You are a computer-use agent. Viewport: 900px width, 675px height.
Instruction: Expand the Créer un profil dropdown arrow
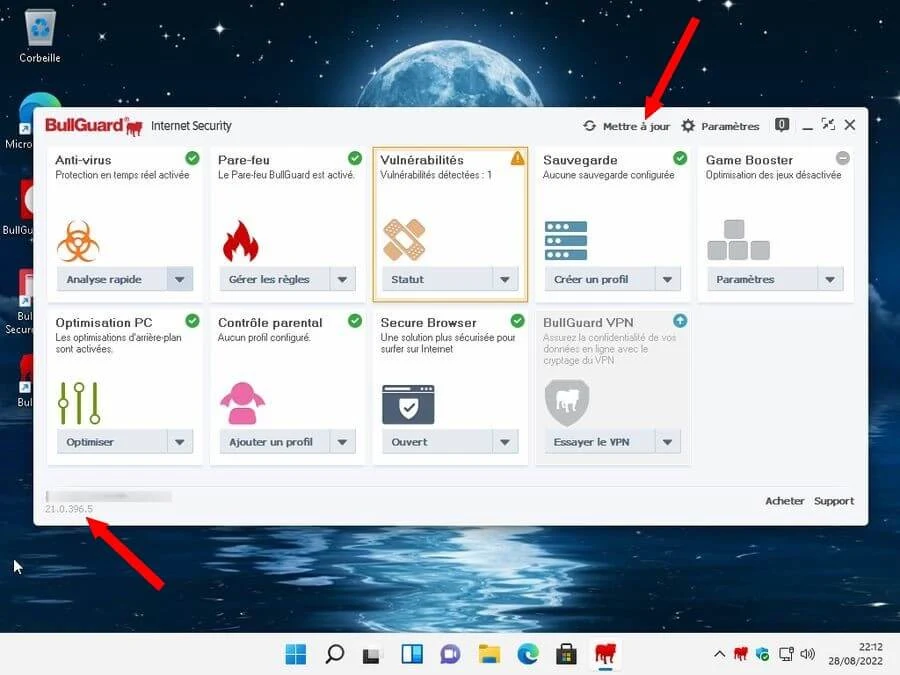(x=668, y=280)
